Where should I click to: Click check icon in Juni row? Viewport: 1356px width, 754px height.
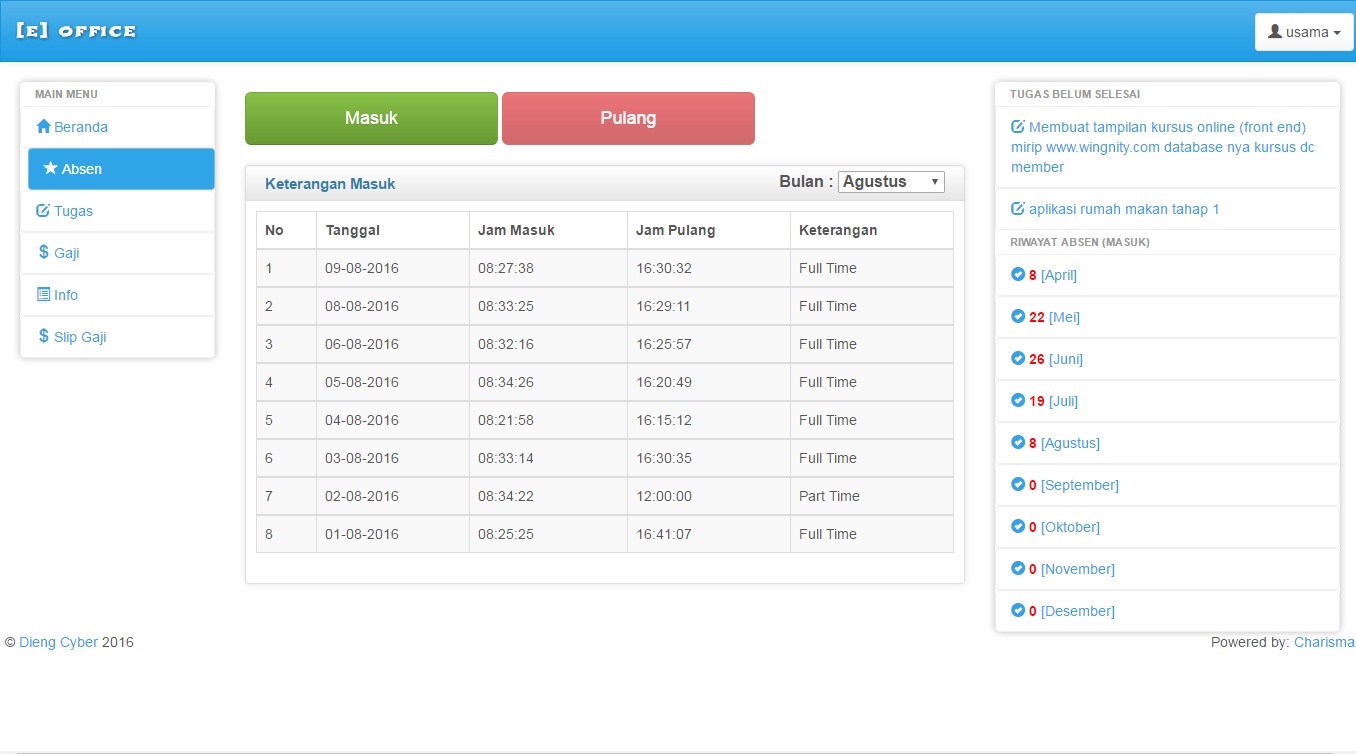[1018, 359]
